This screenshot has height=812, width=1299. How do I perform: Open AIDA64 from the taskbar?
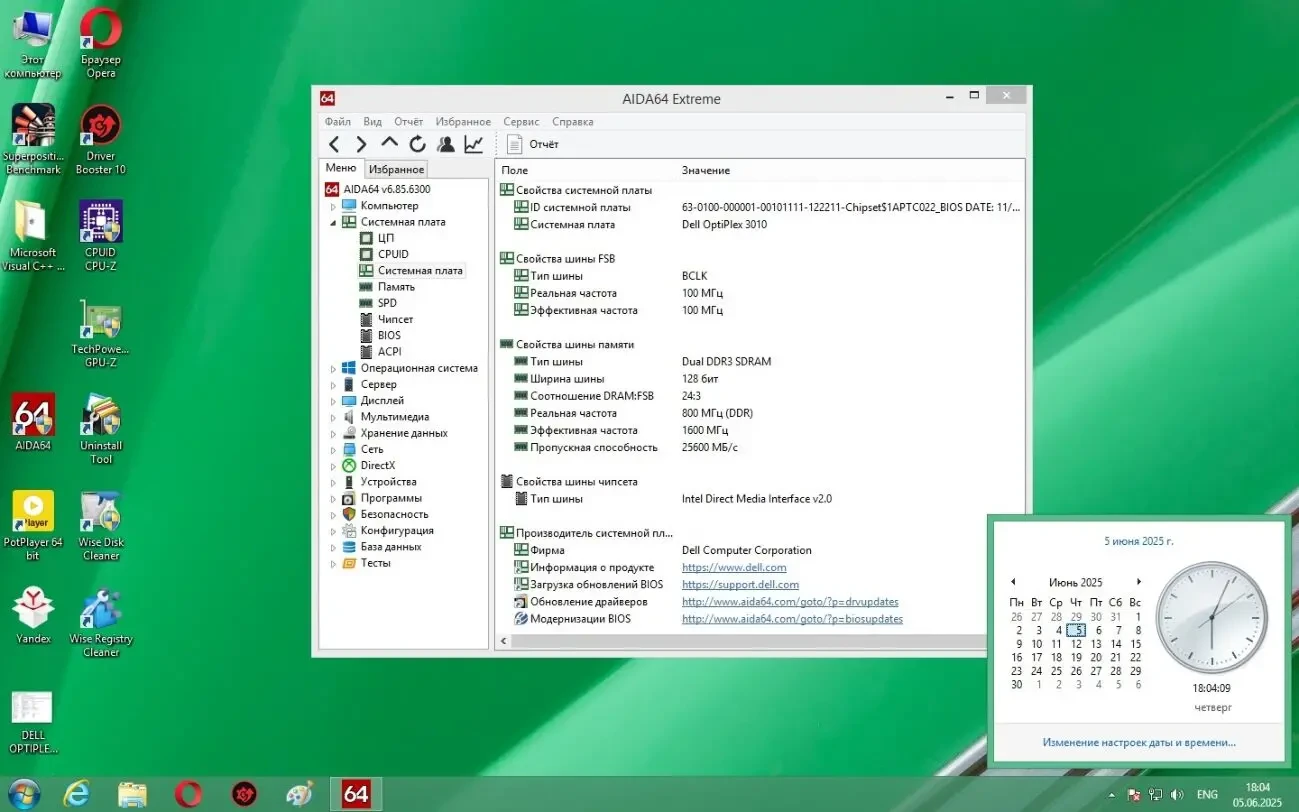point(356,793)
